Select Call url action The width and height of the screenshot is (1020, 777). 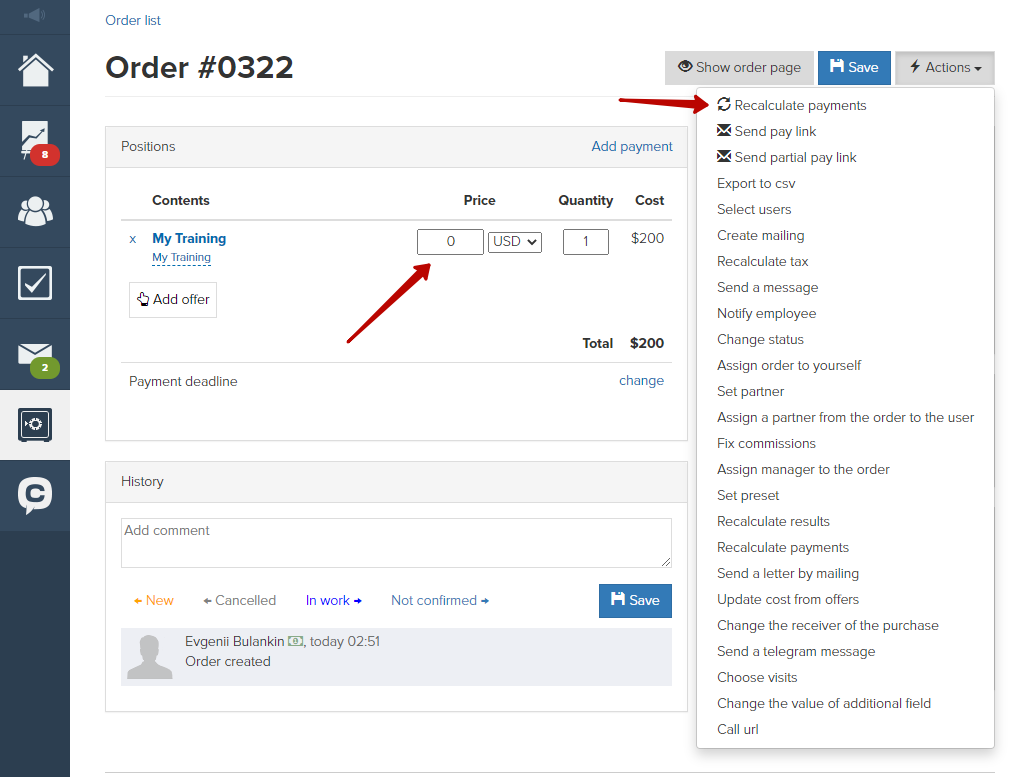[738, 729]
